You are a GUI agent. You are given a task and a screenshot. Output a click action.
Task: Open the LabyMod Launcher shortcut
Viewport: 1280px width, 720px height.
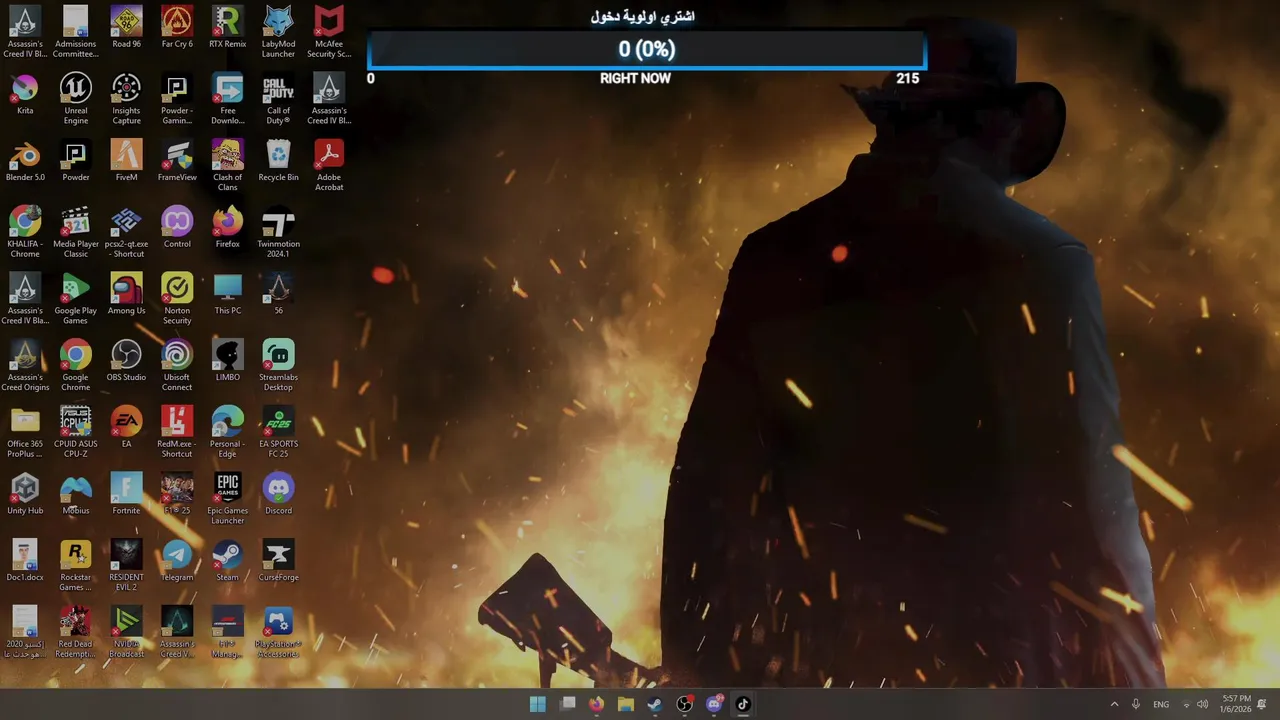pos(278,32)
